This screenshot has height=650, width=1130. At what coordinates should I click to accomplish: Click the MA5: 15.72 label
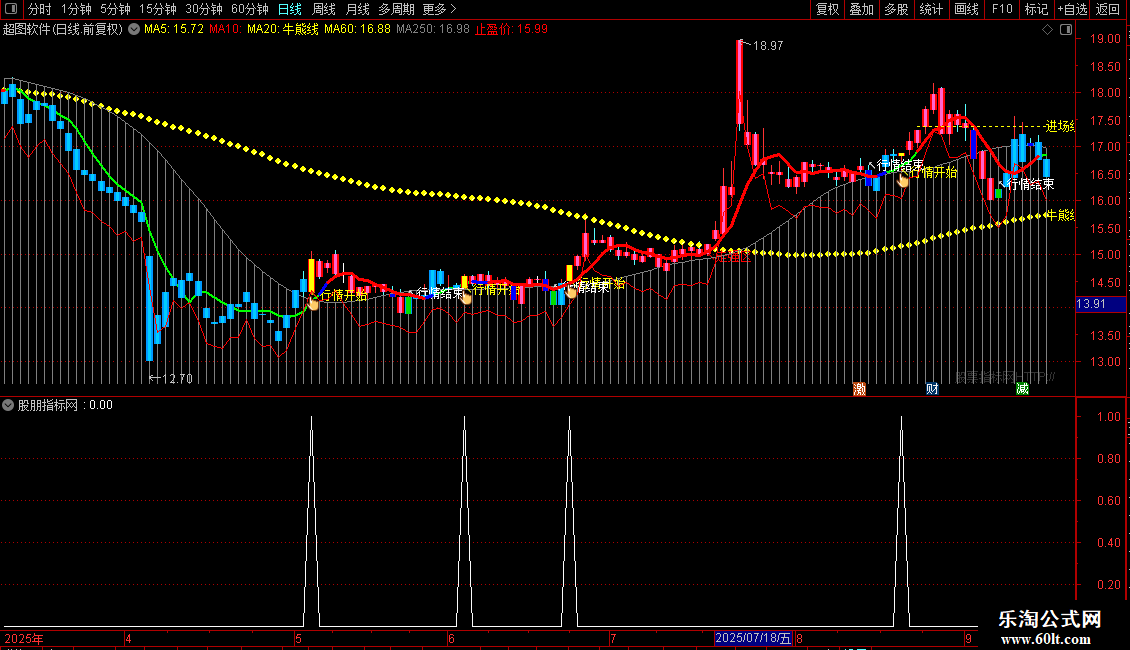pyautogui.click(x=174, y=30)
